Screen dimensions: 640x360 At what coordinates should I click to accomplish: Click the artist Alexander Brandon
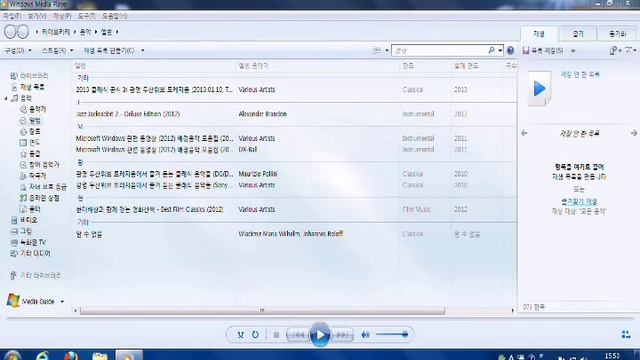click(x=262, y=114)
